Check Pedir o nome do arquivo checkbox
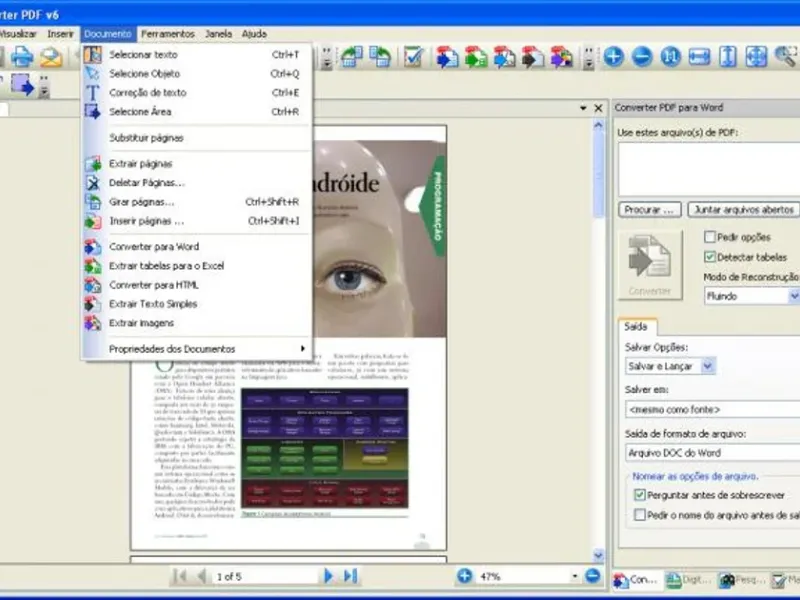The image size is (800, 600). point(639,515)
